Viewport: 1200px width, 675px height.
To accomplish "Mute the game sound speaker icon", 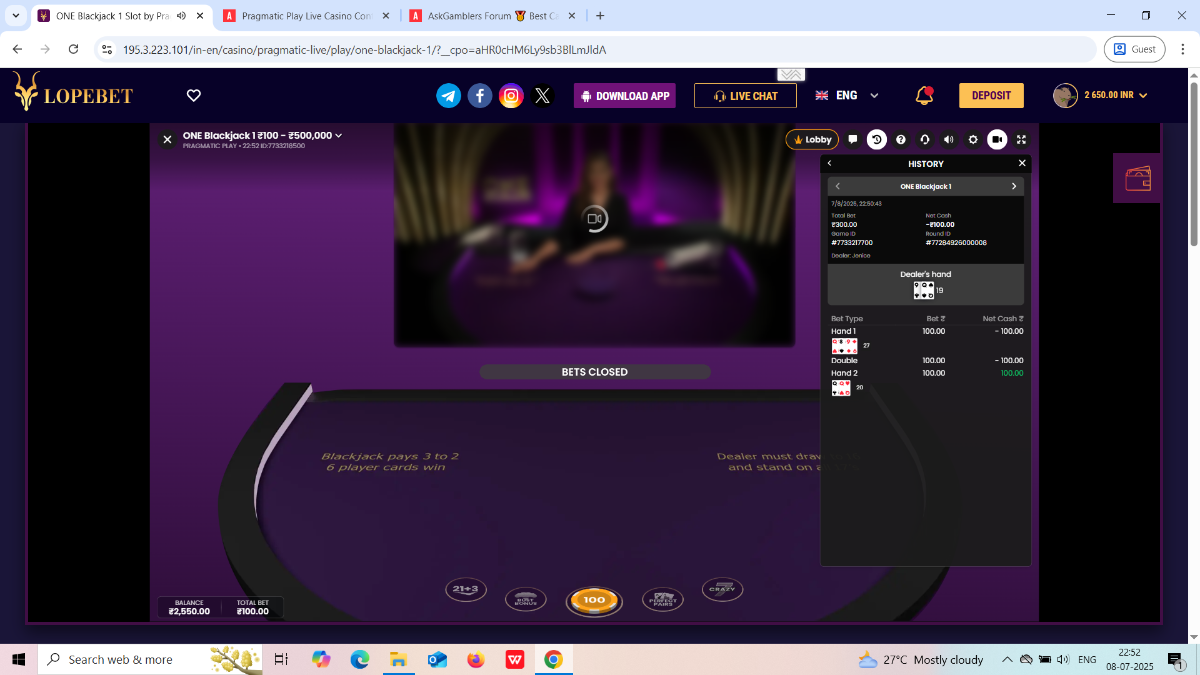I will (949, 140).
